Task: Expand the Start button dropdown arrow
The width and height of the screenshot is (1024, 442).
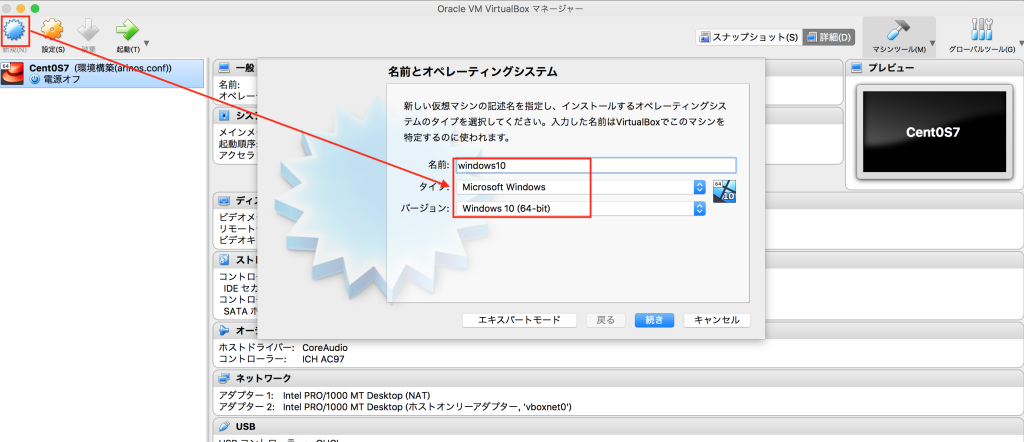Action: tap(147, 43)
